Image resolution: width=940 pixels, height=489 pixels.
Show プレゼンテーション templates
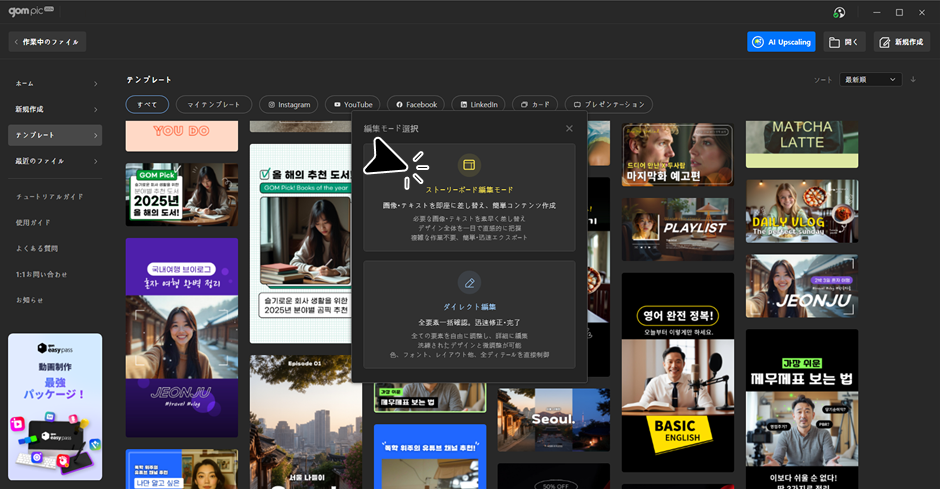click(x=608, y=104)
